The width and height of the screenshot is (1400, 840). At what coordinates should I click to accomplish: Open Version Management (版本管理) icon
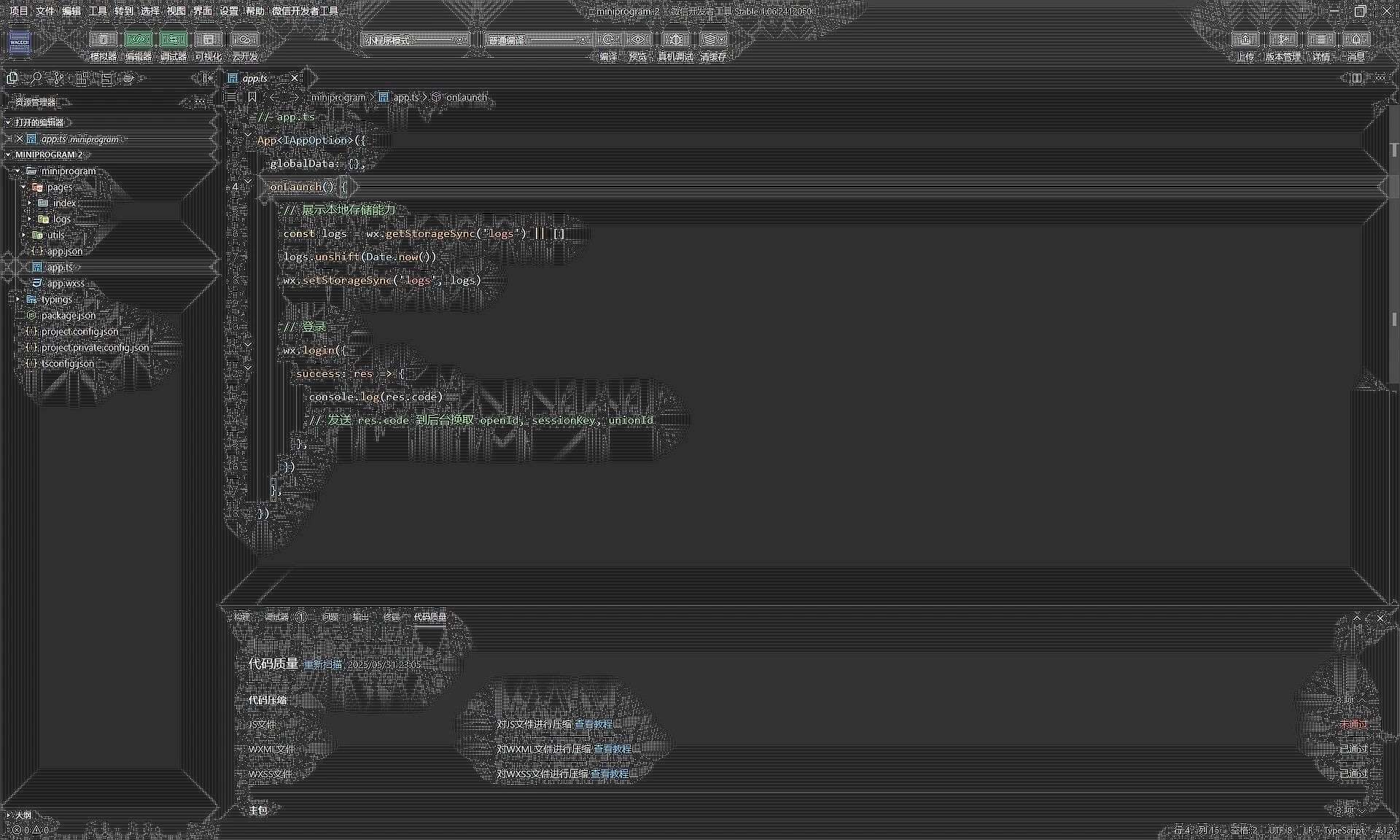point(1283,39)
